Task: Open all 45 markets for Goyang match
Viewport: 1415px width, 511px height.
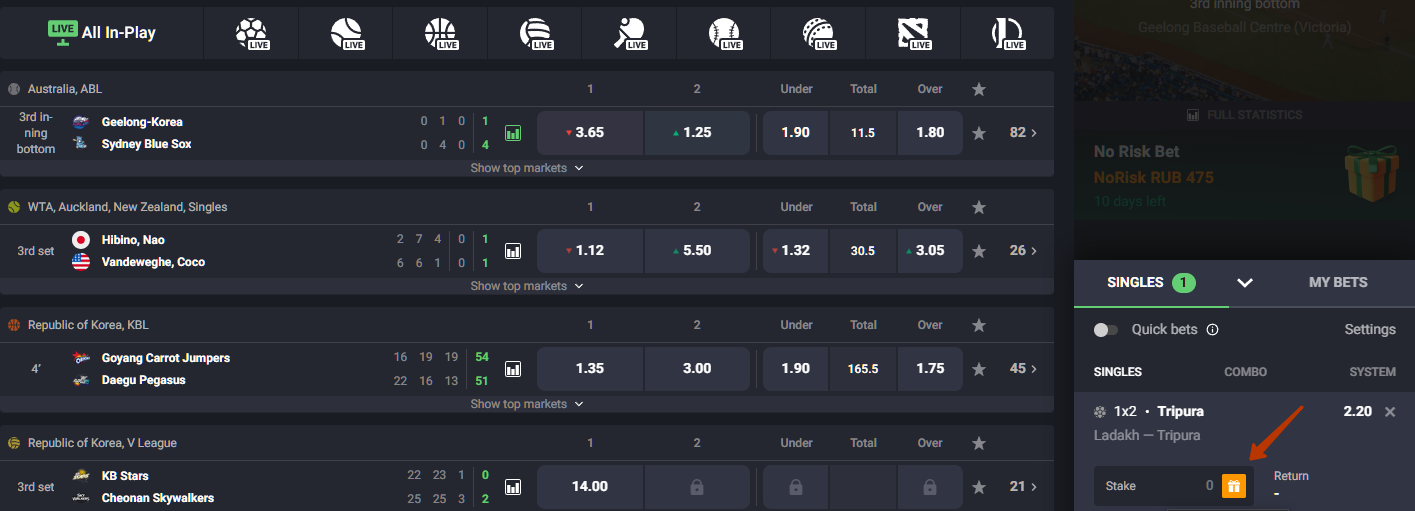Action: coord(1023,369)
